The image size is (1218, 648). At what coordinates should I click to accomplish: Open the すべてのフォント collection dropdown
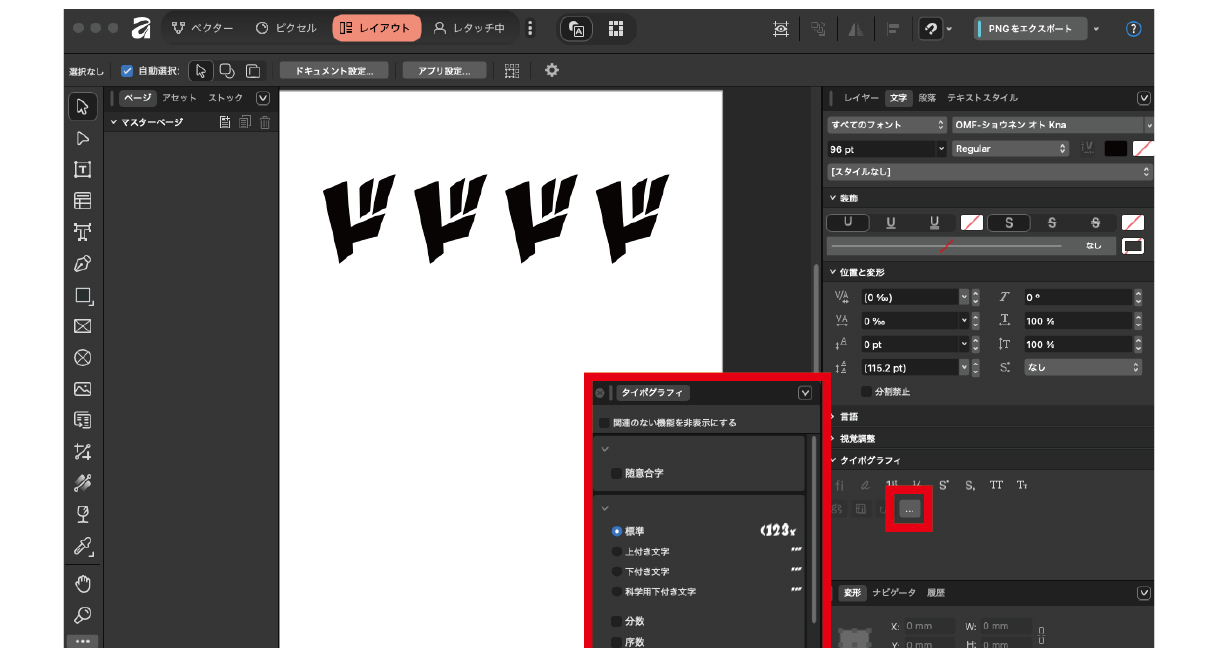(886, 125)
